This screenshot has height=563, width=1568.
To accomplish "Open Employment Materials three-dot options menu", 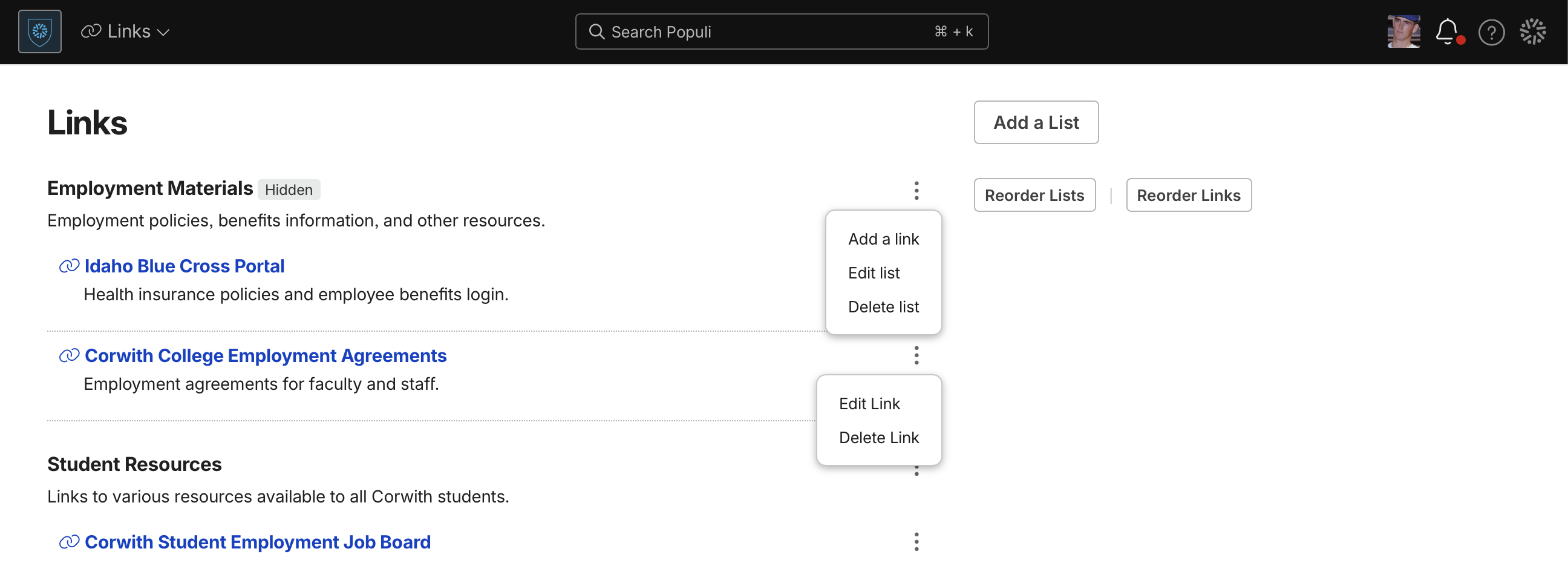I will 916,191.
